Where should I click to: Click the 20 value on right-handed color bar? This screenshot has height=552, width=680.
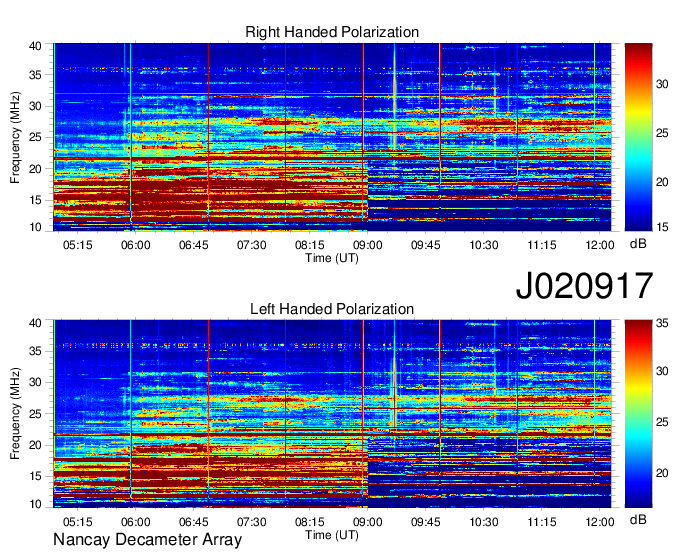pos(662,182)
